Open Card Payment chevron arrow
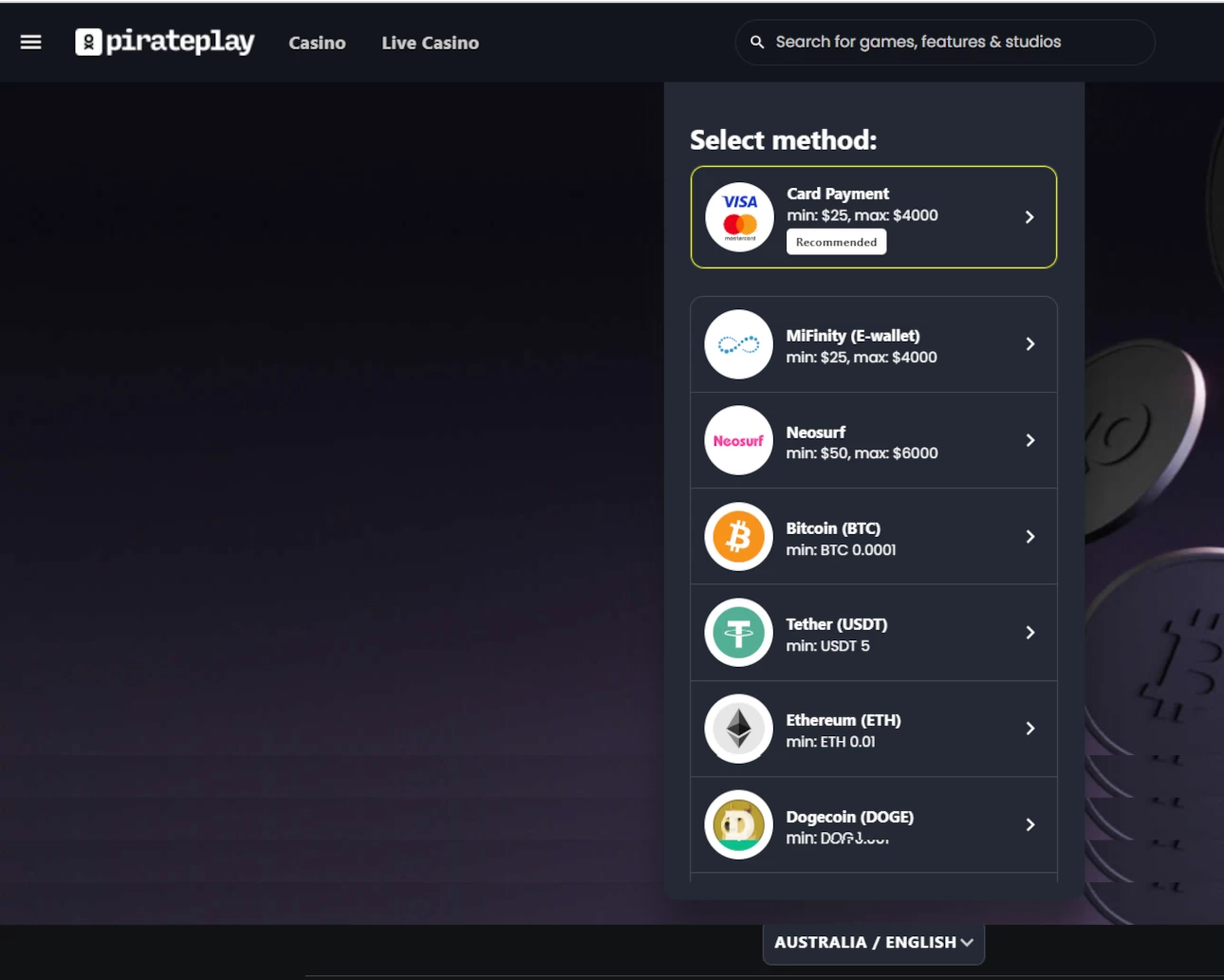1224x980 pixels. coord(1029,217)
